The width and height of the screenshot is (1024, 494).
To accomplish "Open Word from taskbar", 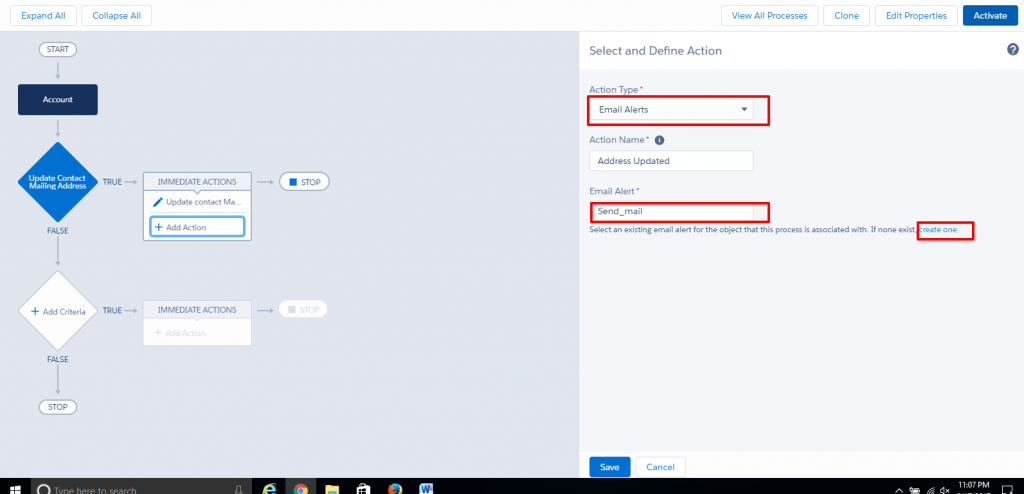I will [426, 489].
